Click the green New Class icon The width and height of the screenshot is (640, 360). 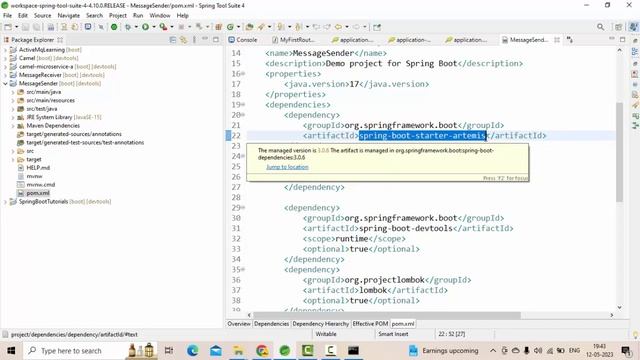230,27
